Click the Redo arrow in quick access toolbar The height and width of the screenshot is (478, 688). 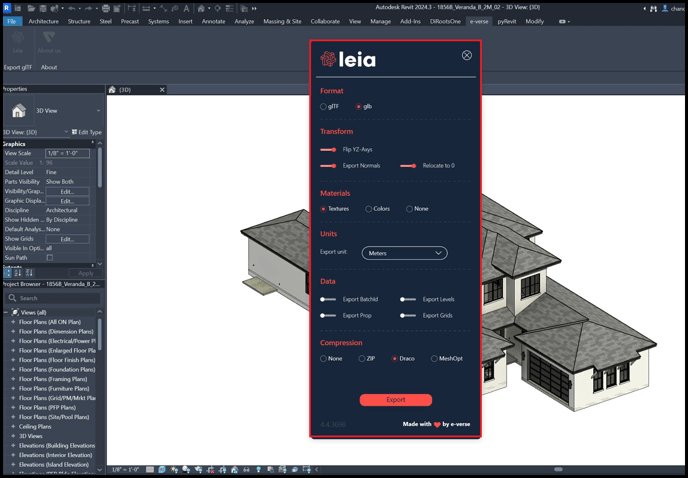coord(88,8)
